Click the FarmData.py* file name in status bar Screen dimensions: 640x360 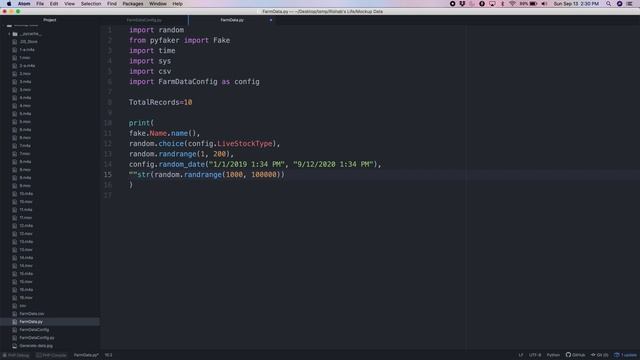point(86,355)
